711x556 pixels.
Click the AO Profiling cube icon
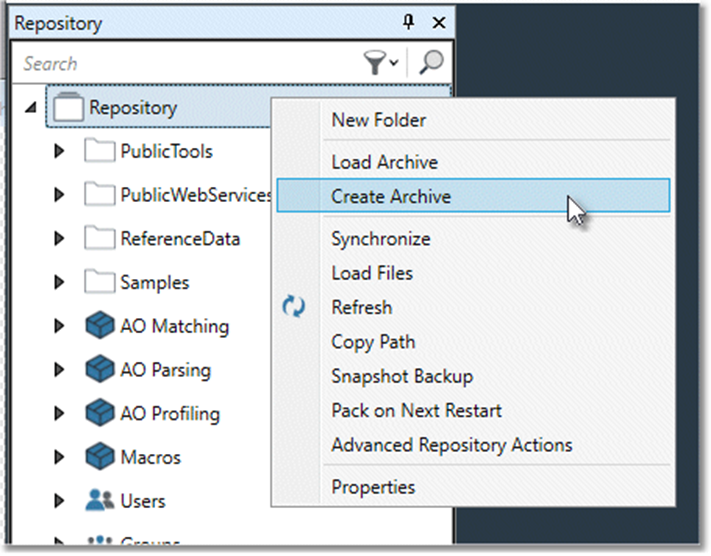(x=101, y=414)
